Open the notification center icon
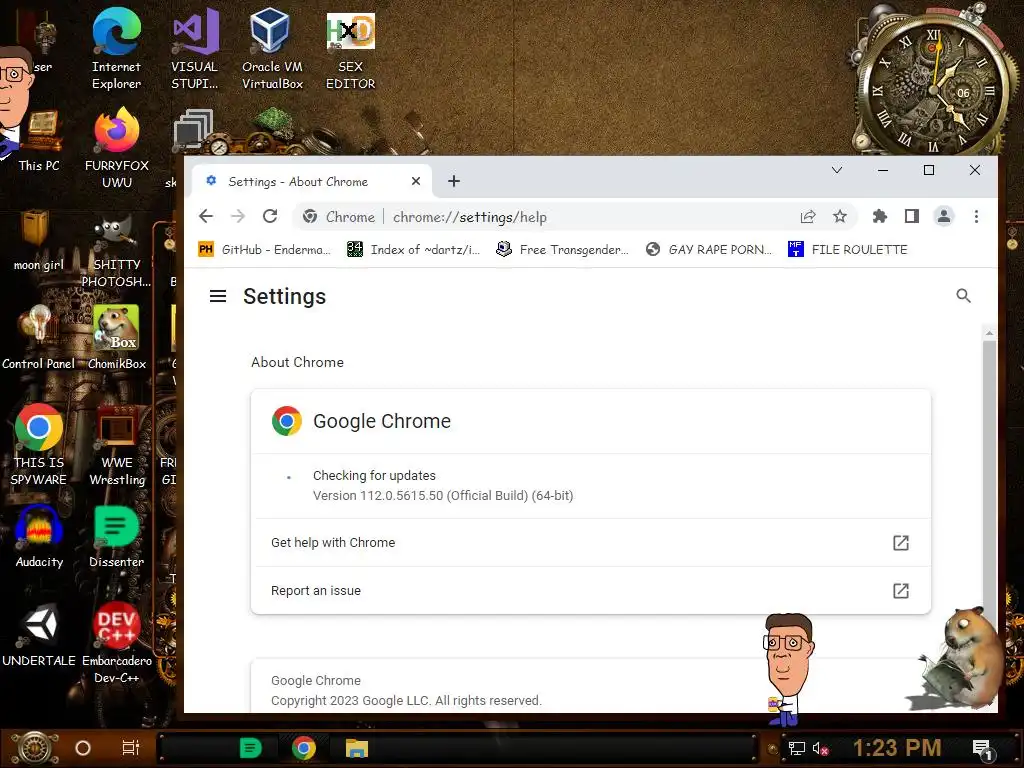The image size is (1024, 768). 982,749
